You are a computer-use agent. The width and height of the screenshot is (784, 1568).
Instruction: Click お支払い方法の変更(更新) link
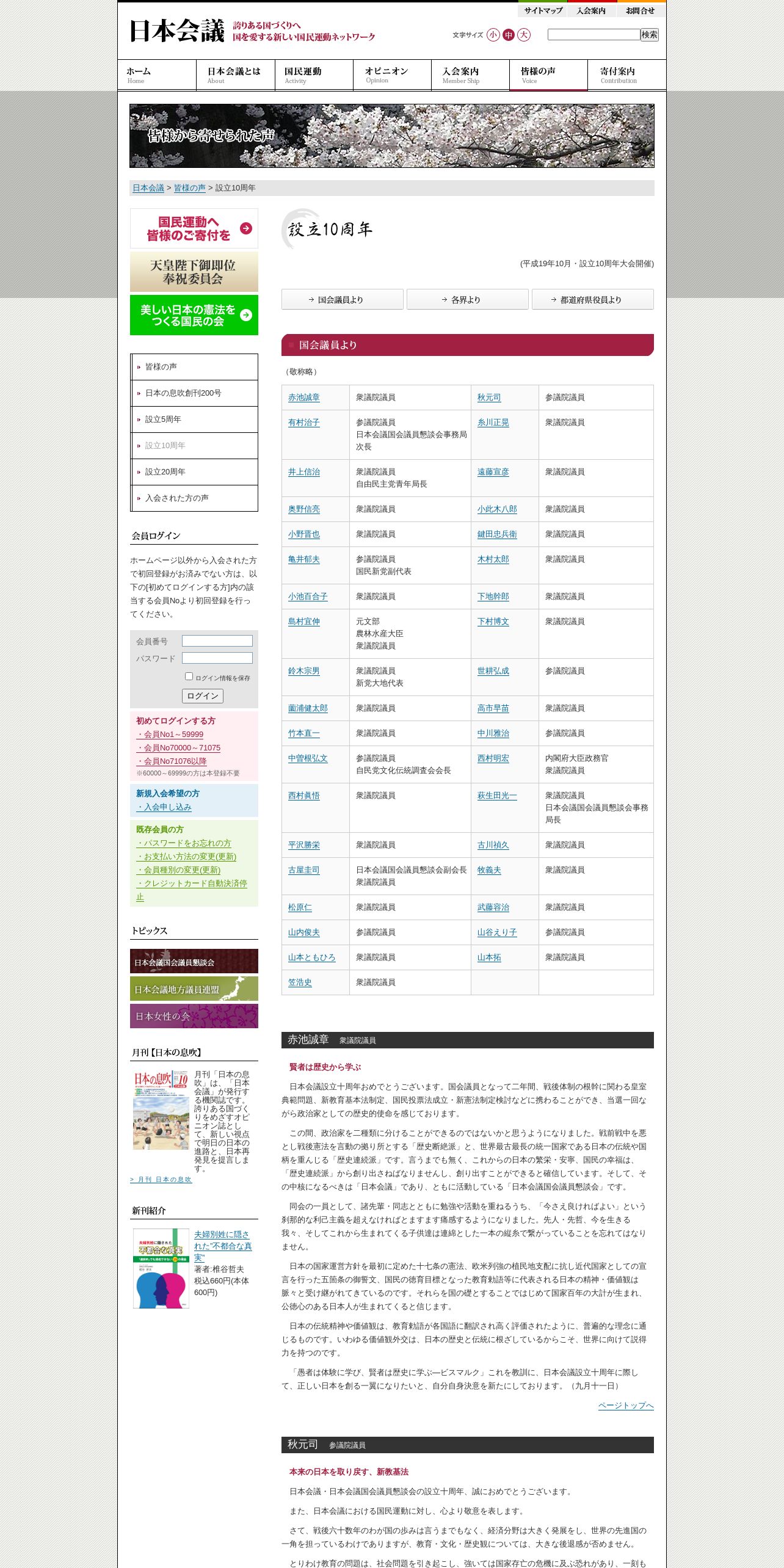[x=186, y=857]
